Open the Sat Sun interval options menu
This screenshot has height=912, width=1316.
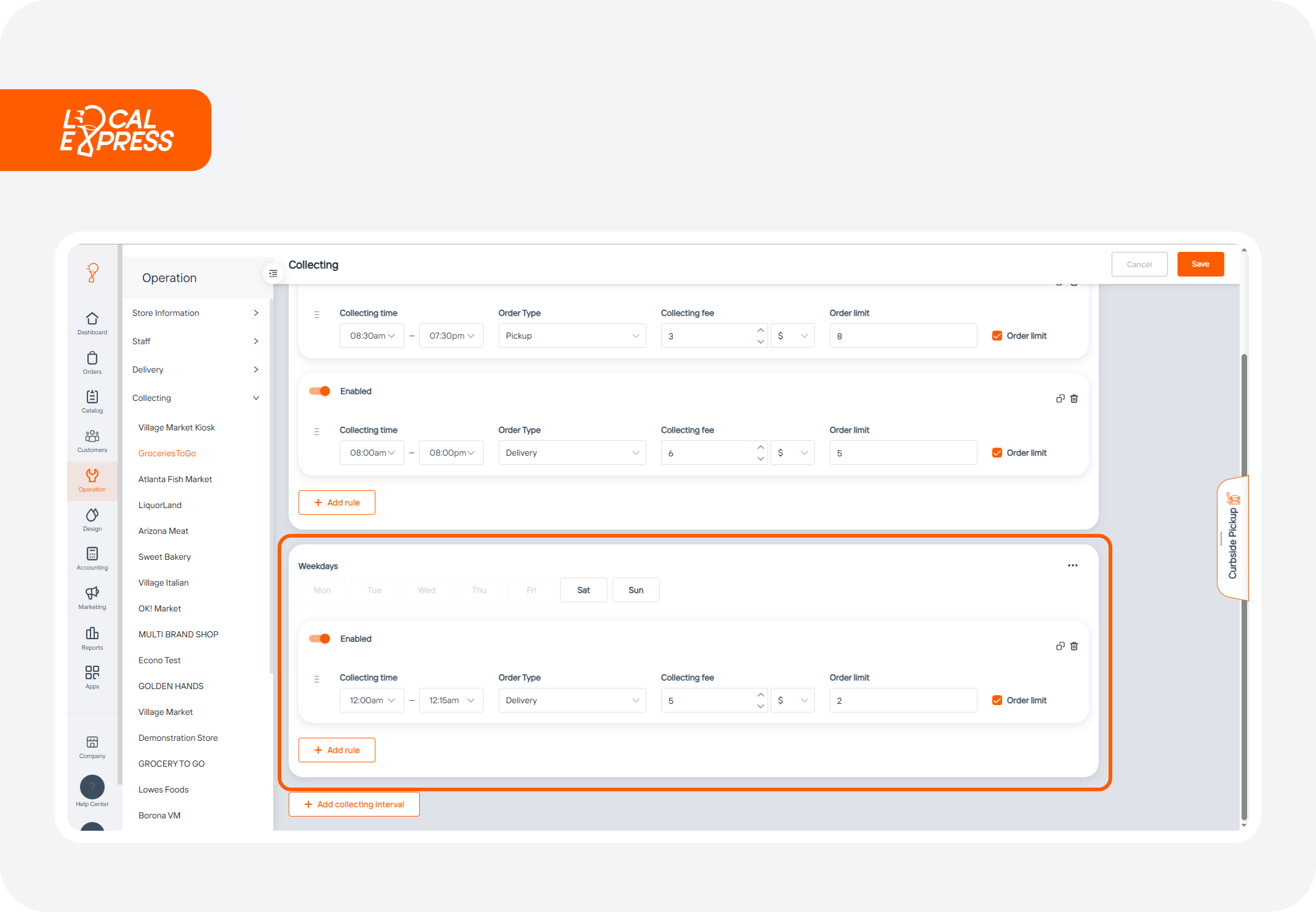tap(1073, 565)
